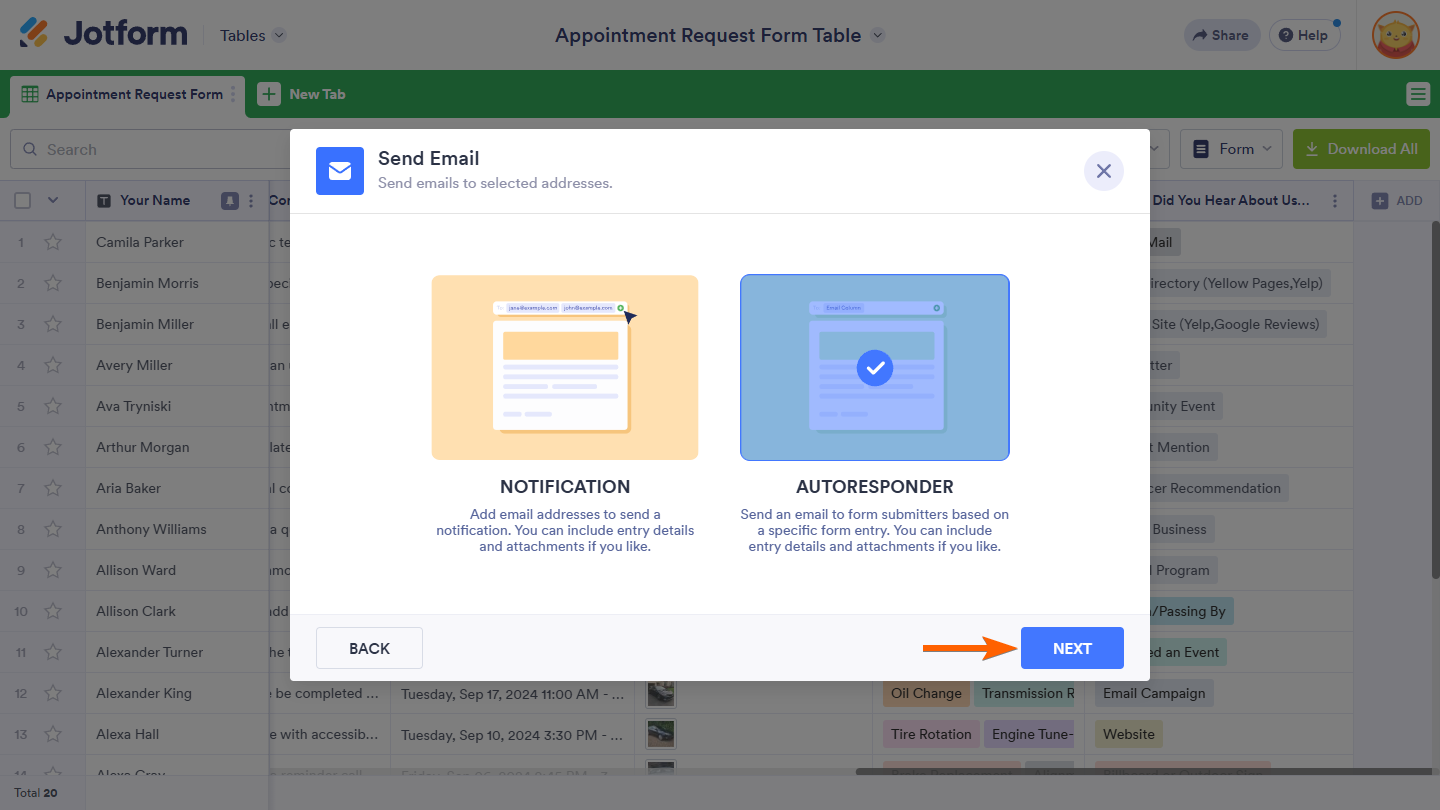The height and width of the screenshot is (810, 1440).
Task: Click the Download All button
Action: 1361,149
